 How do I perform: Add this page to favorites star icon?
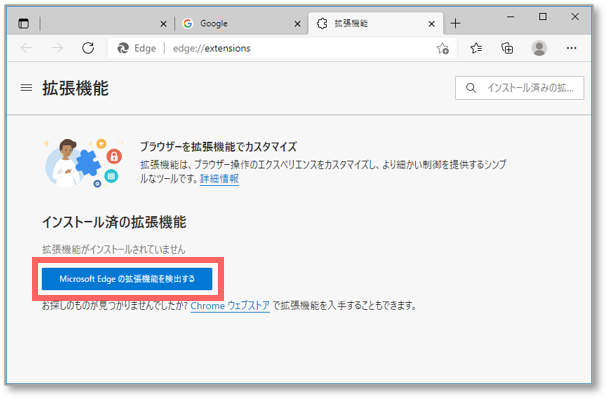coord(442,48)
